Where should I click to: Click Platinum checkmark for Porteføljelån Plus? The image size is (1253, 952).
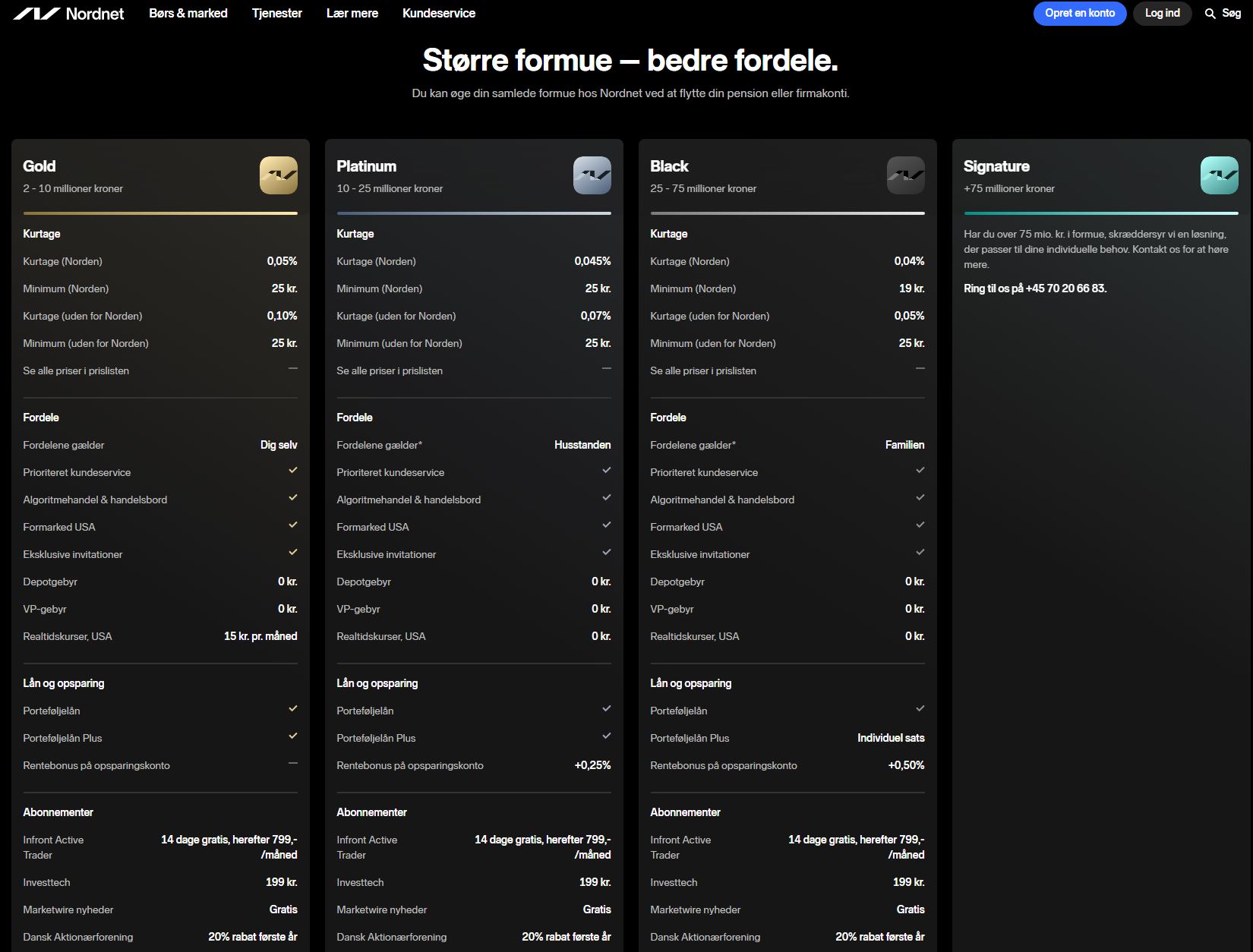point(607,736)
